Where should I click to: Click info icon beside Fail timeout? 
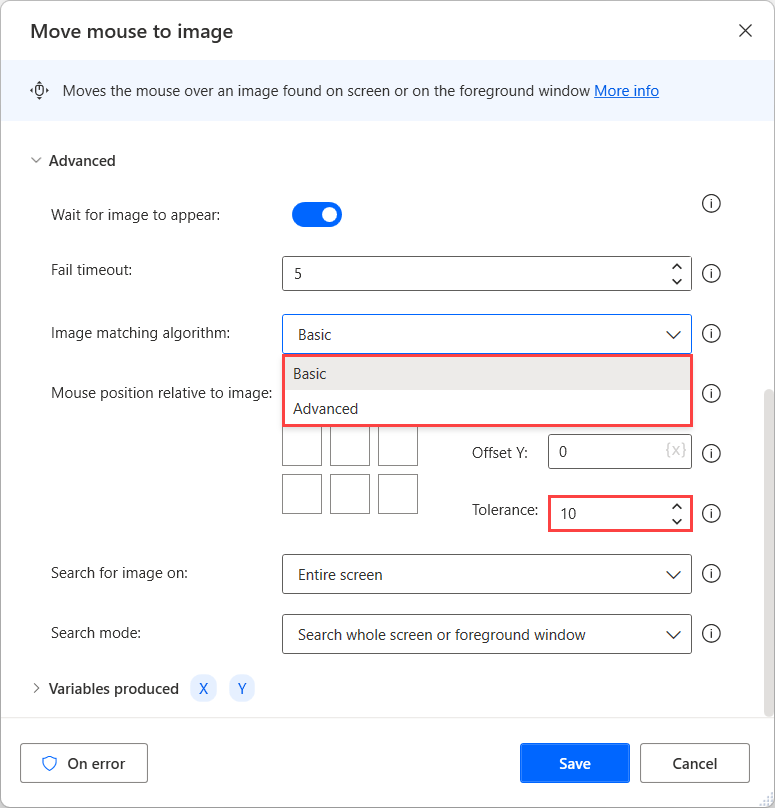(x=712, y=273)
